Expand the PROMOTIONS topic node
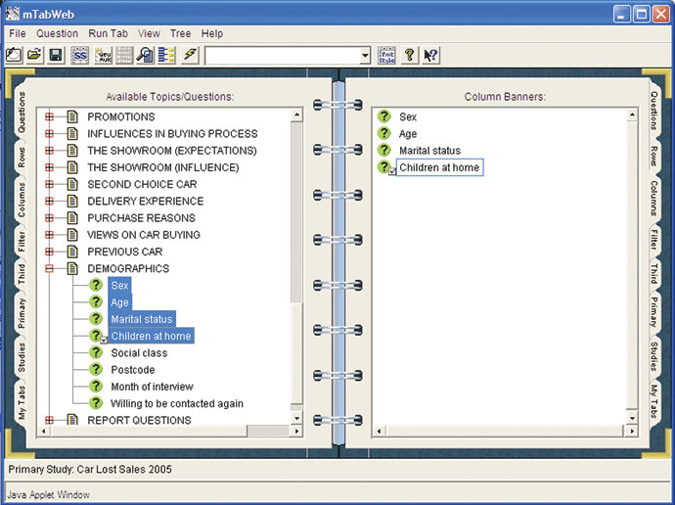This screenshot has height=505, width=675. tap(49, 117)
